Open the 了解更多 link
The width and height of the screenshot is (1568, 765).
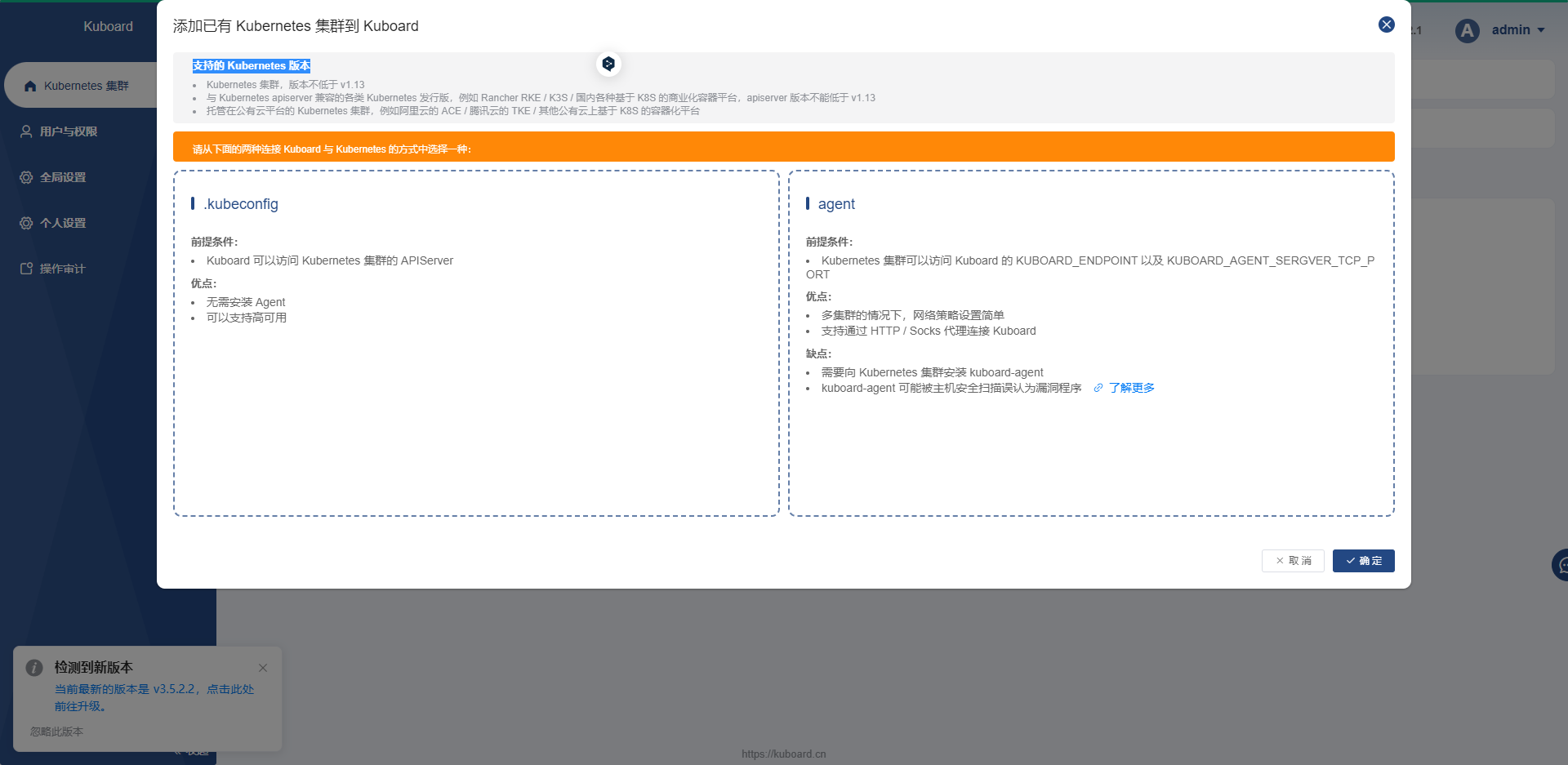click(x=1131, y=388)
